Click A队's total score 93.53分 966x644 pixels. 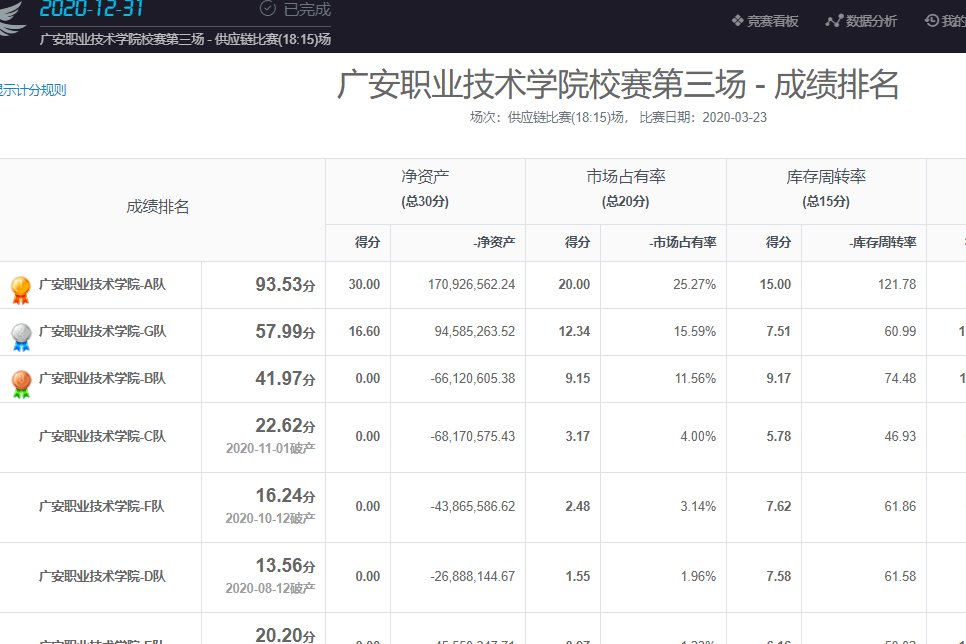284,285
